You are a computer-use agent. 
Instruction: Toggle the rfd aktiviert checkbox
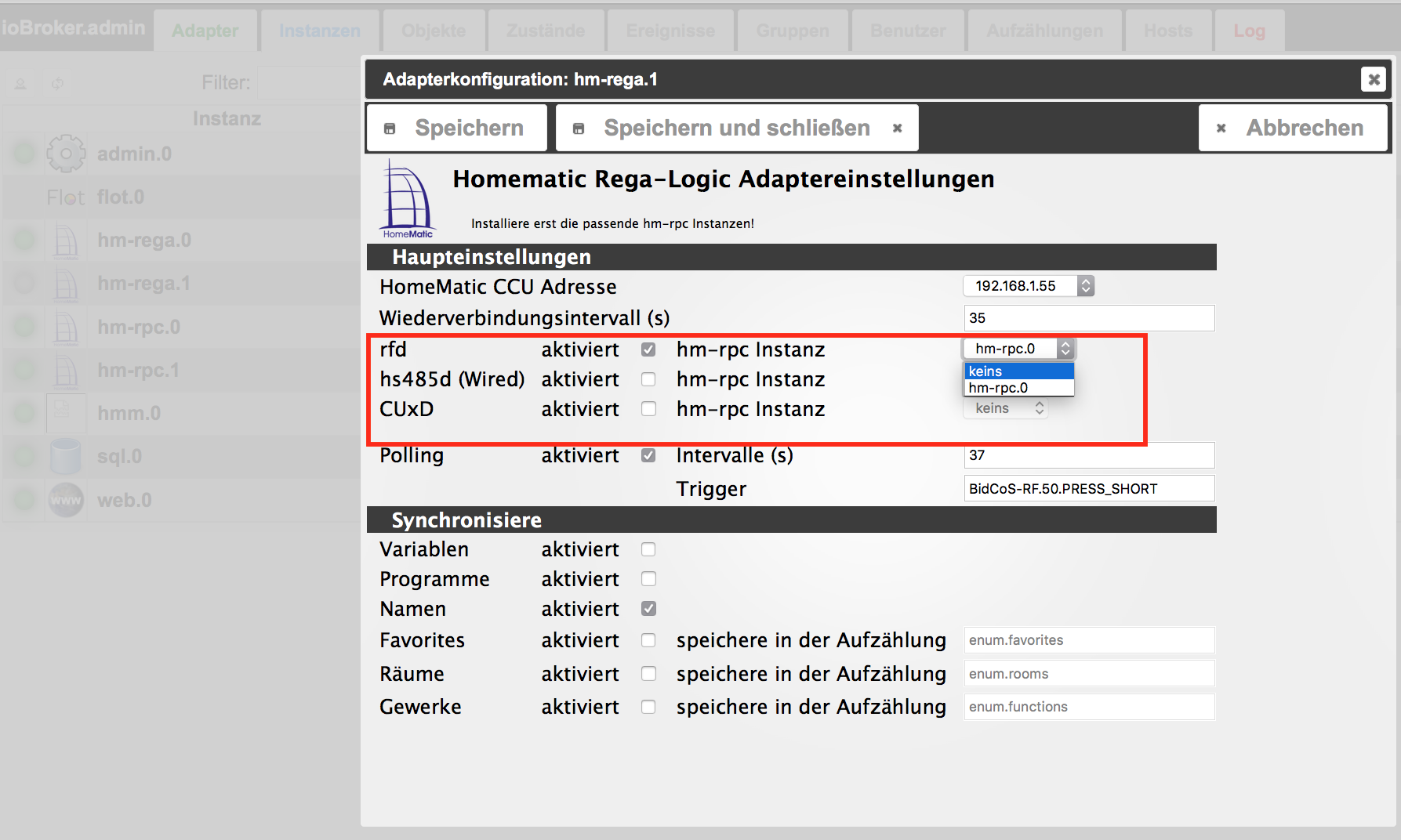point(648,349)
